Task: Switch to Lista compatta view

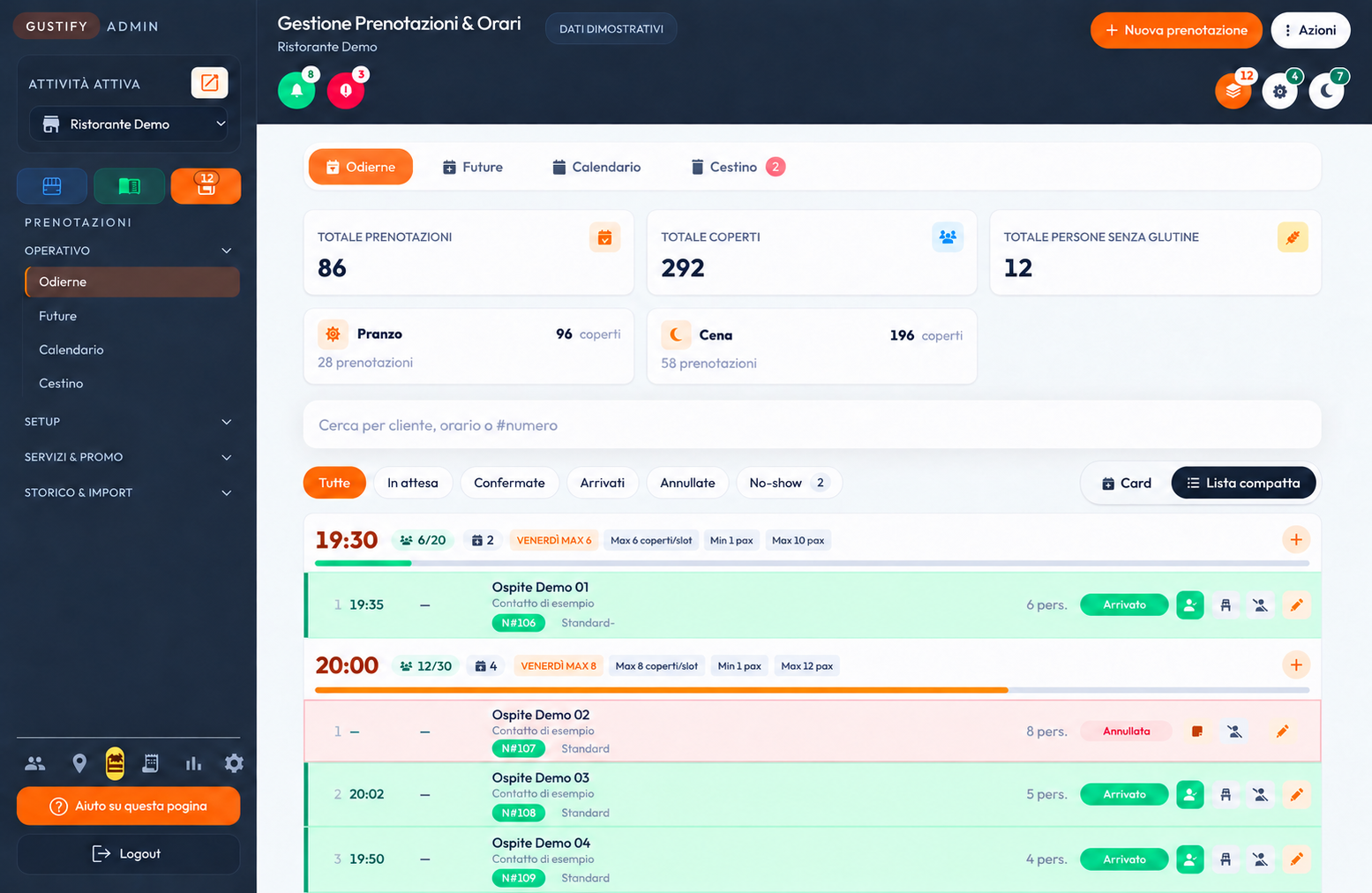Action: 1243,484
